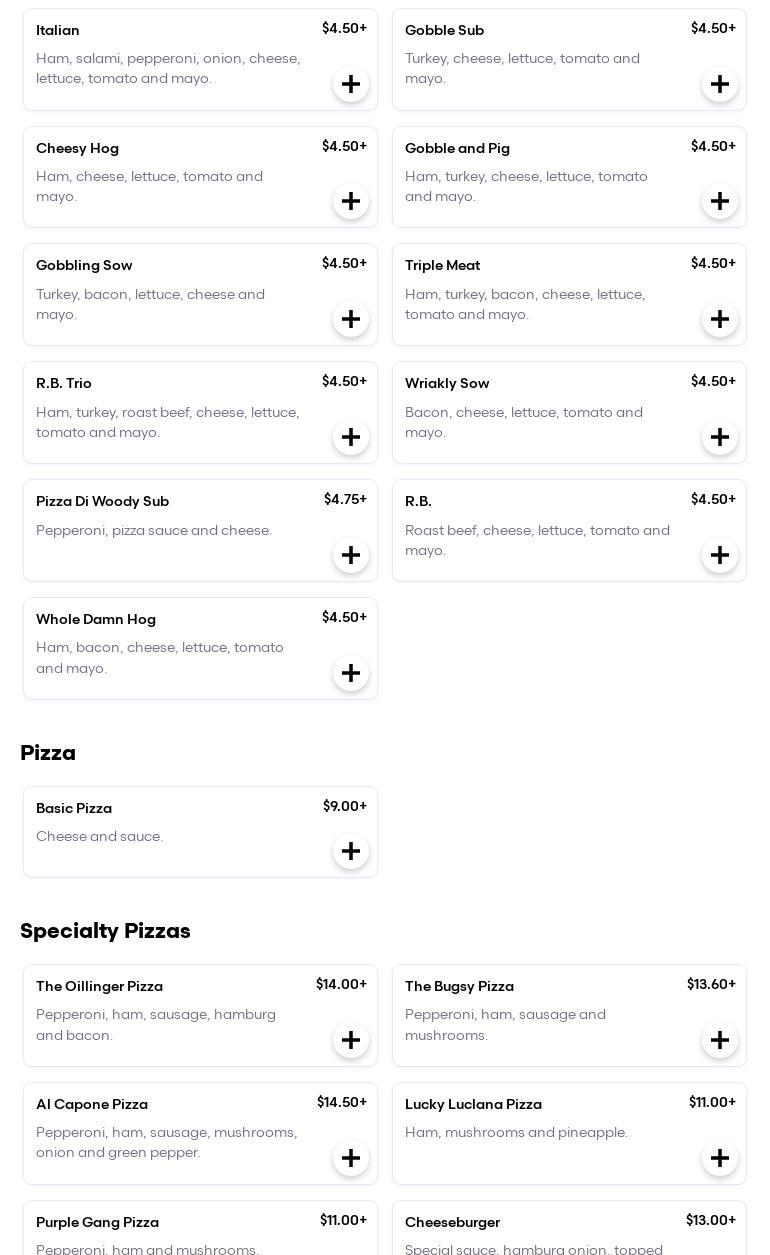
Task: Open the Gobble and Pig item title
Action: [457, 148]
